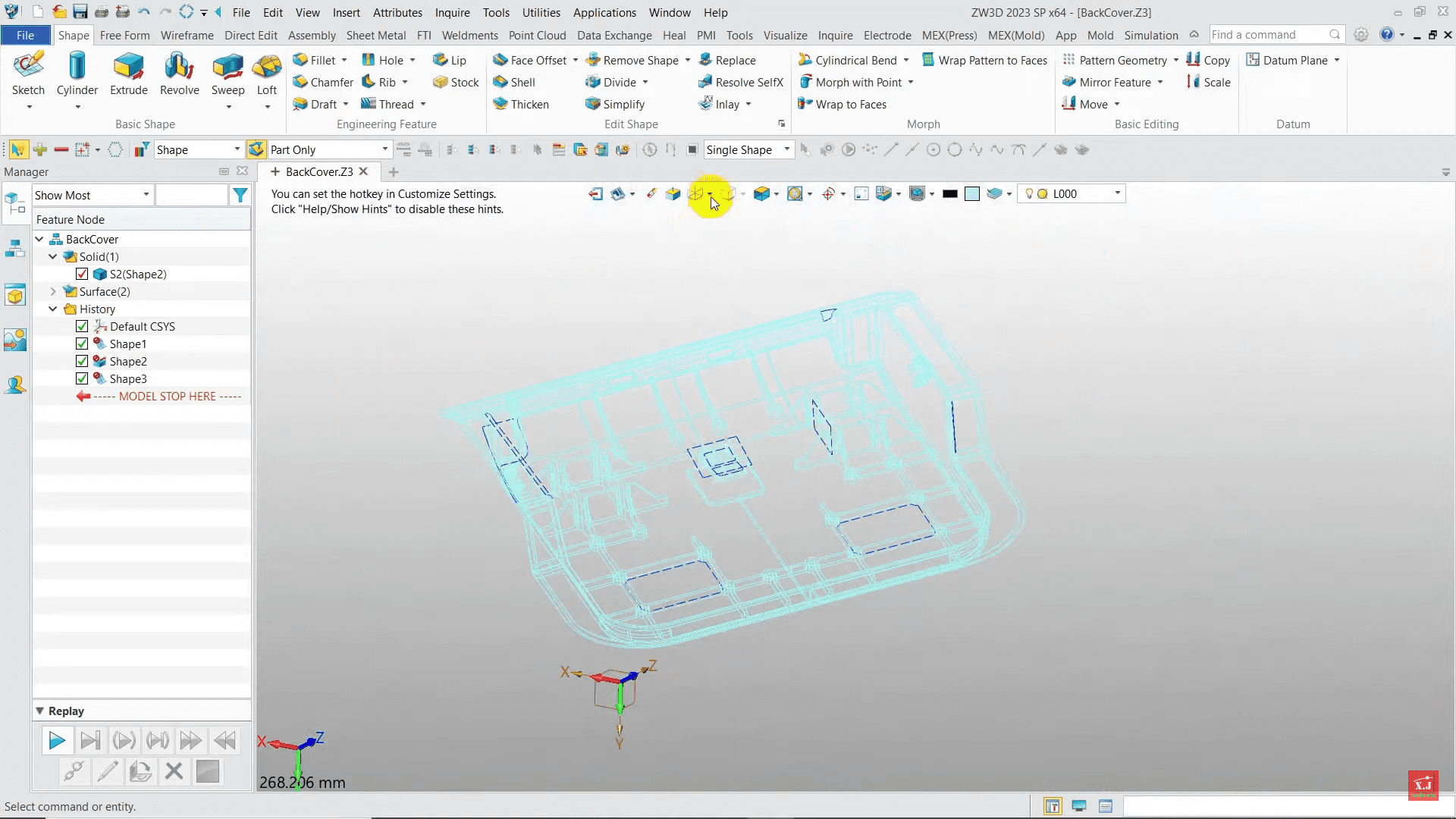Switch to the Sheet Metal ribbon tab
This screenshot has height=819, width=1456.
pos(375,35)
